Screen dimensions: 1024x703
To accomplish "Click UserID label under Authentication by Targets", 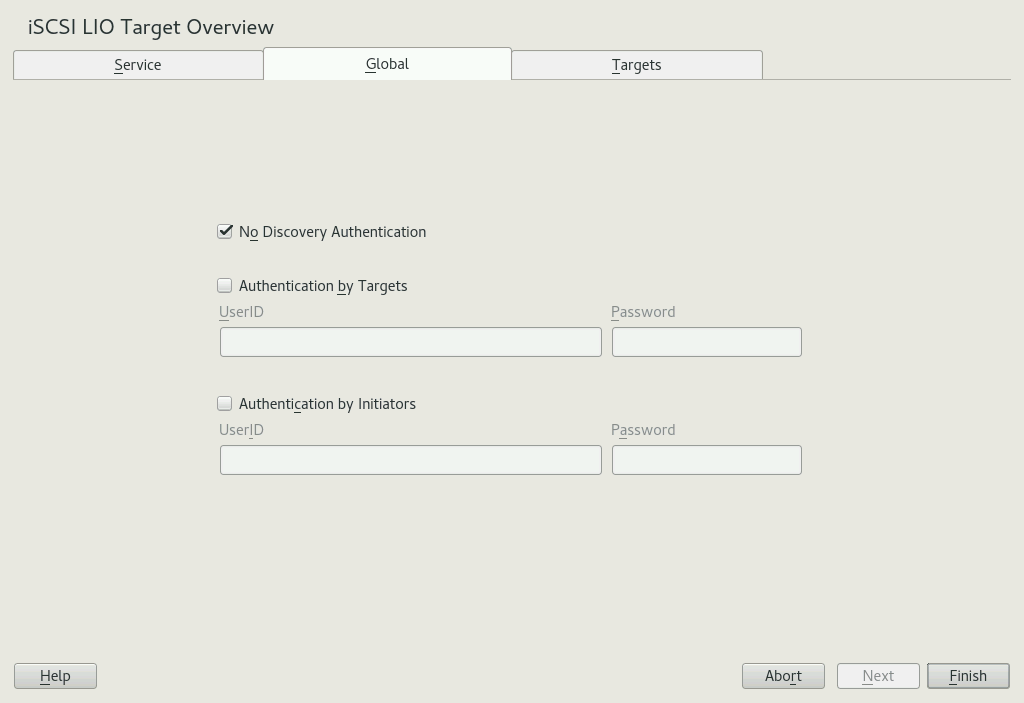I will pos(241,312).
